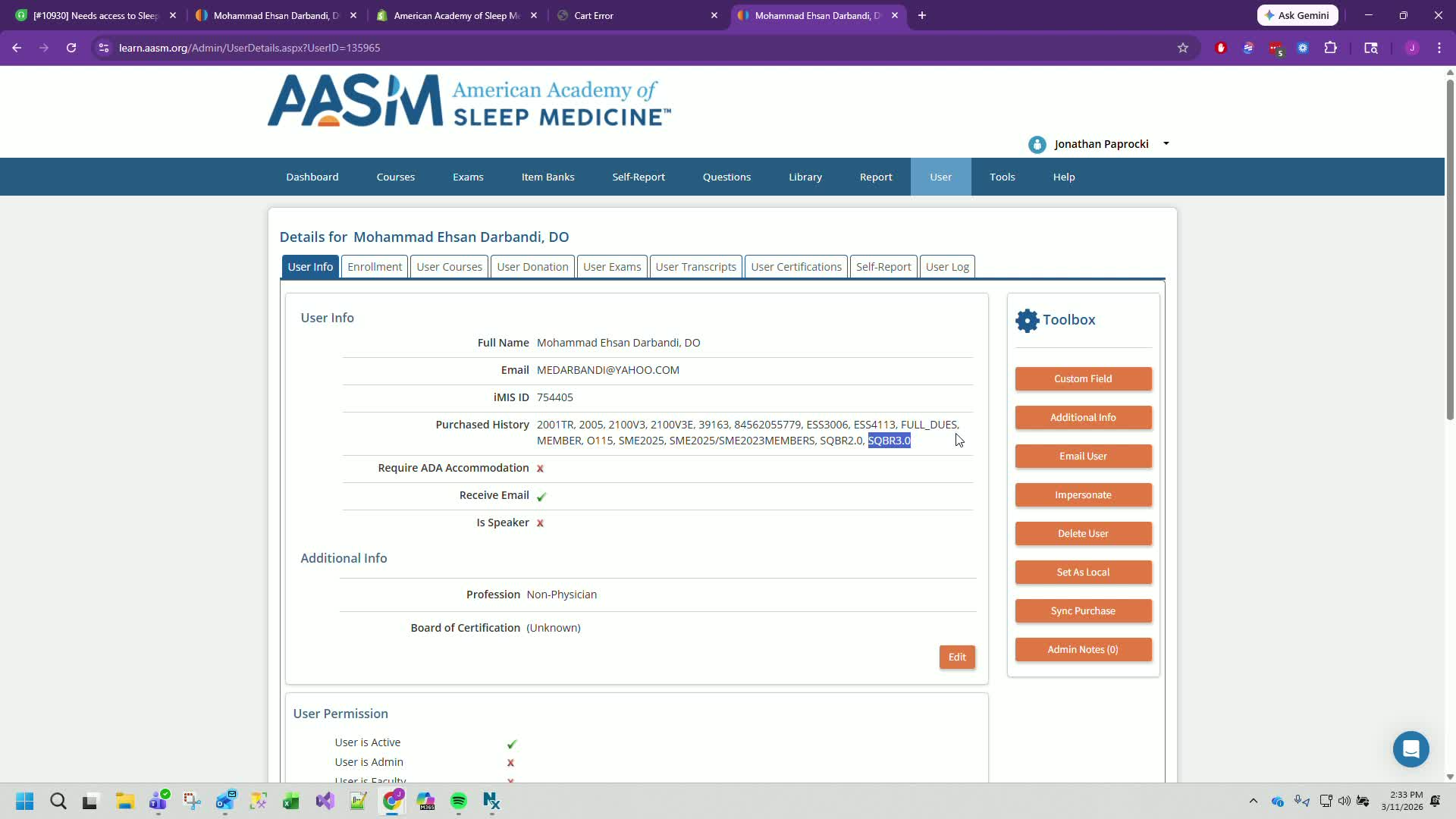Screen dimensions: 1456x819
Task: Open the Chrome extensions puzzle icon
Action: [1330, 48]
